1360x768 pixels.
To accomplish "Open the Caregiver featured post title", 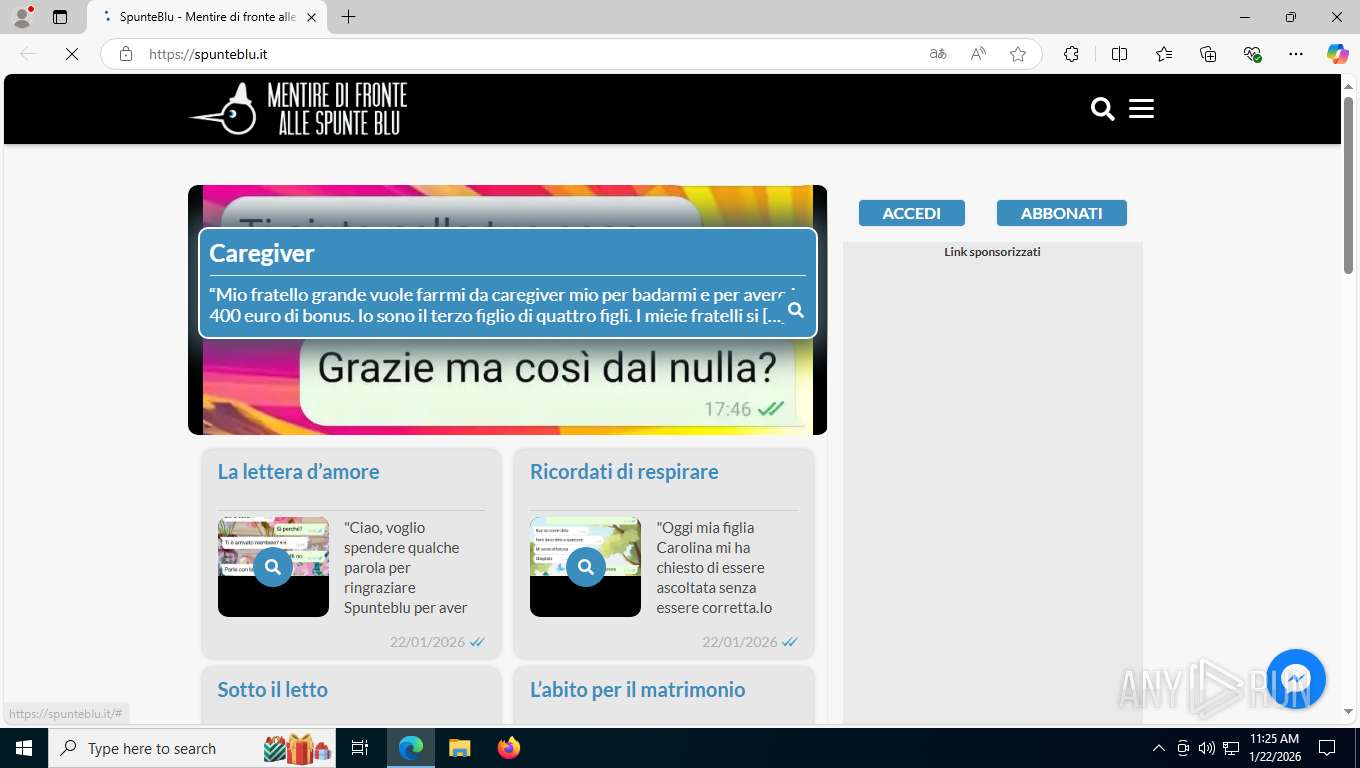I will tap(262, 253).
